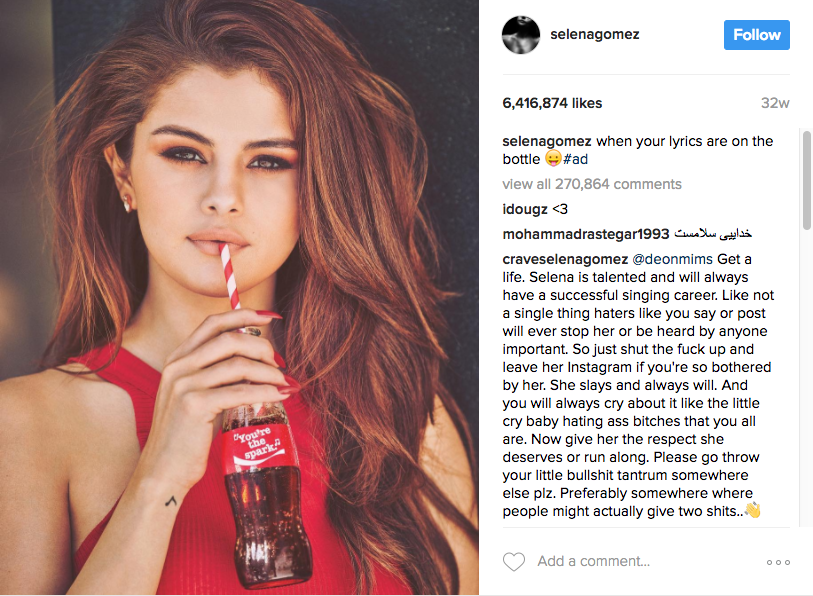
Task: Click the comments scrollbar thumb
Action: coord(806,180)
